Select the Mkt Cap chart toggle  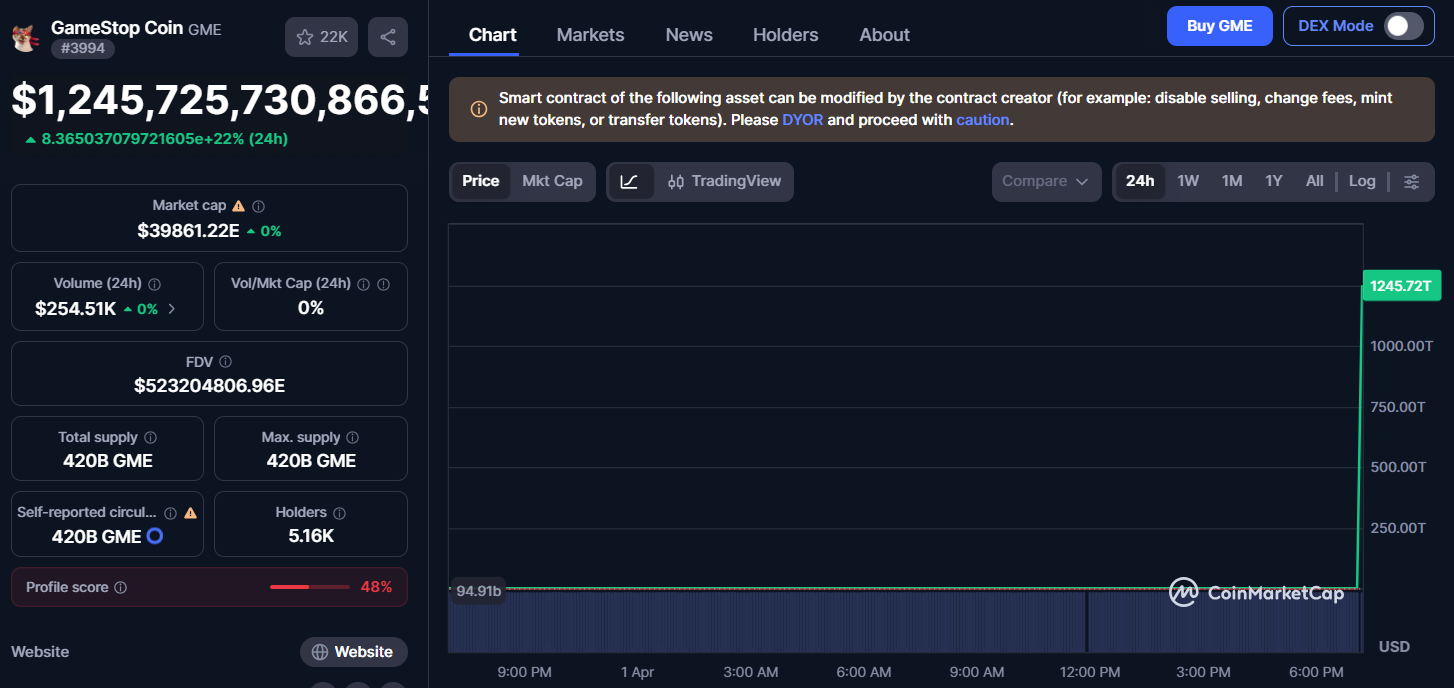pos(552,181)
